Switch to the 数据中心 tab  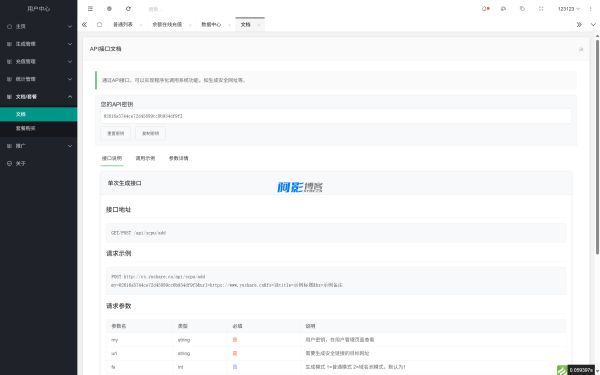pyautogui.click(x=211, y=24)
